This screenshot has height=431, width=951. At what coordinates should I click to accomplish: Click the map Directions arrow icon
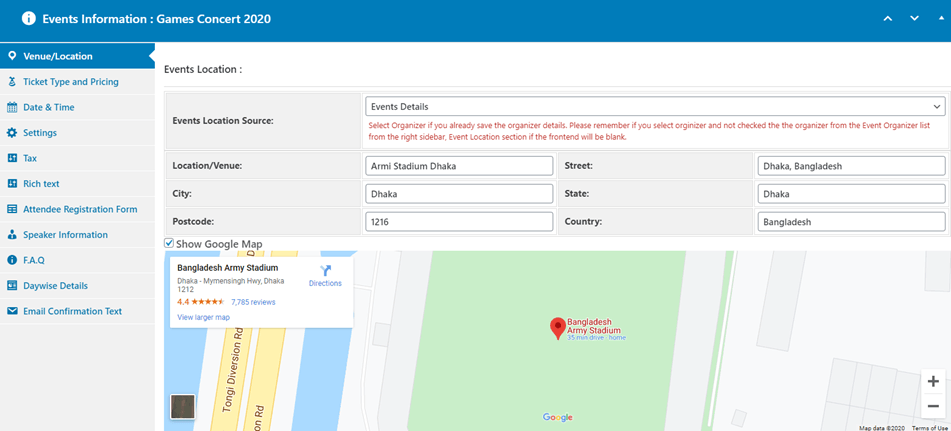(x=325, y=271)
